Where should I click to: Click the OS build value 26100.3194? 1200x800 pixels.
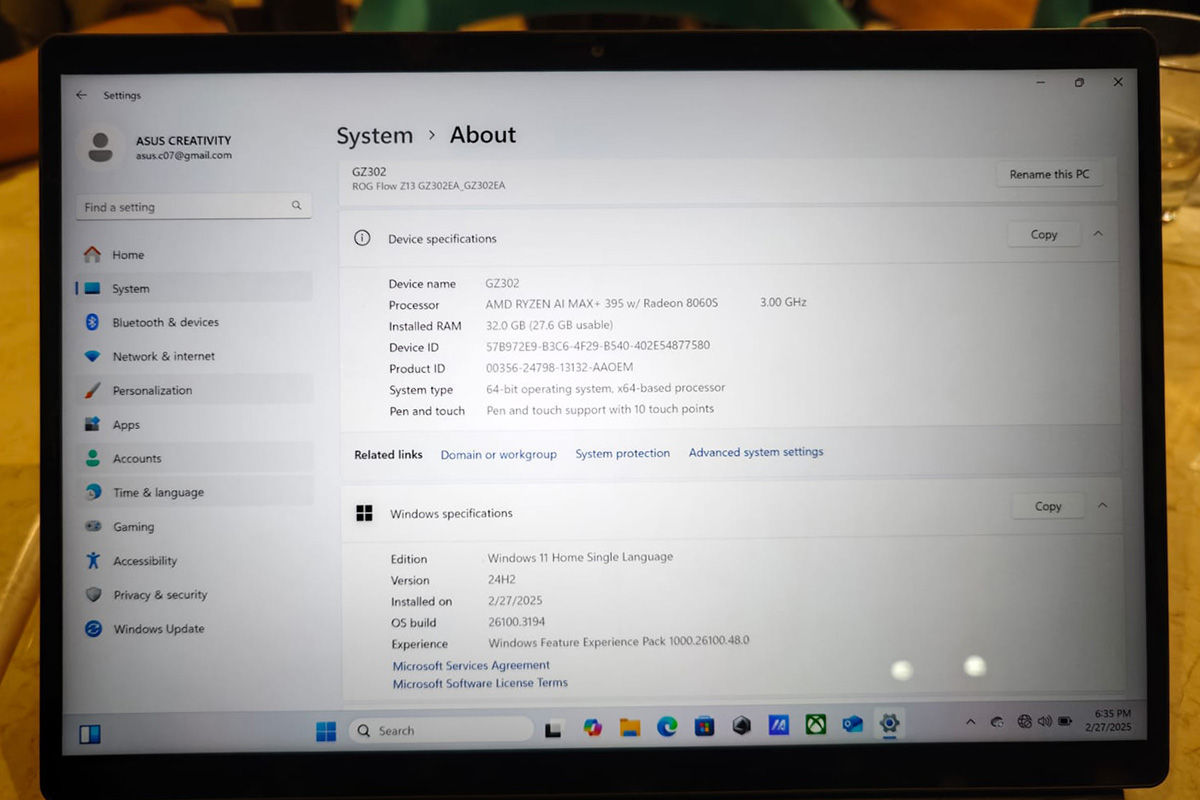click(x=517, y=622)
